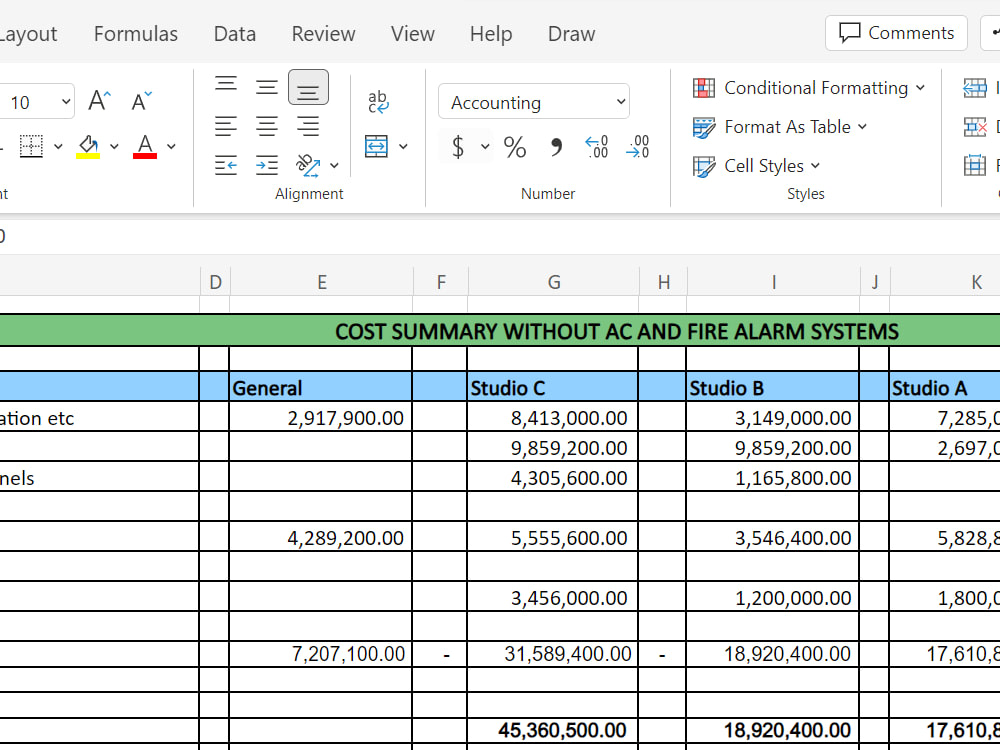Apply the Comma Style format

556,147
